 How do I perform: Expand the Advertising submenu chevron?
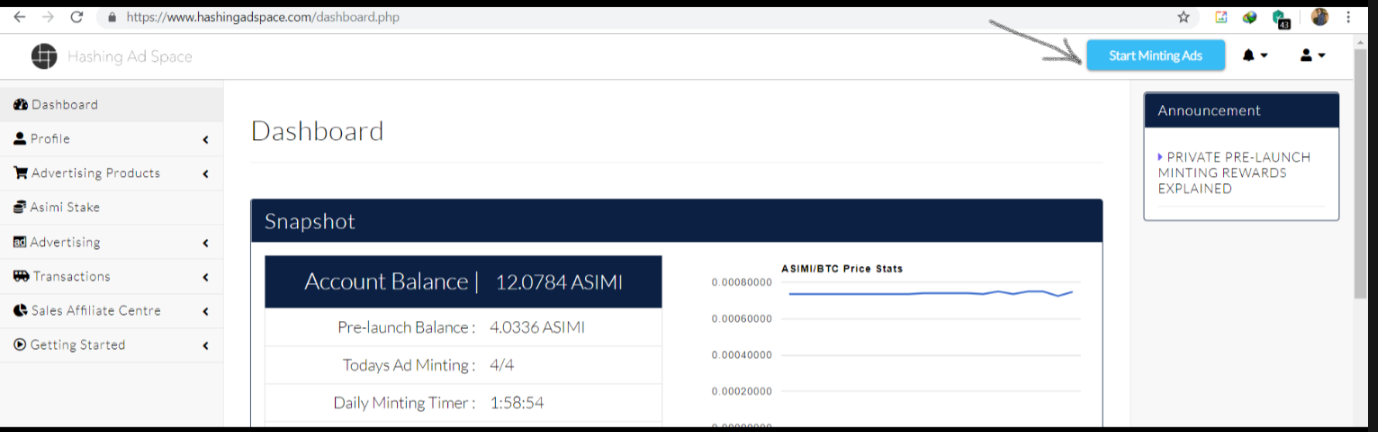205,243
